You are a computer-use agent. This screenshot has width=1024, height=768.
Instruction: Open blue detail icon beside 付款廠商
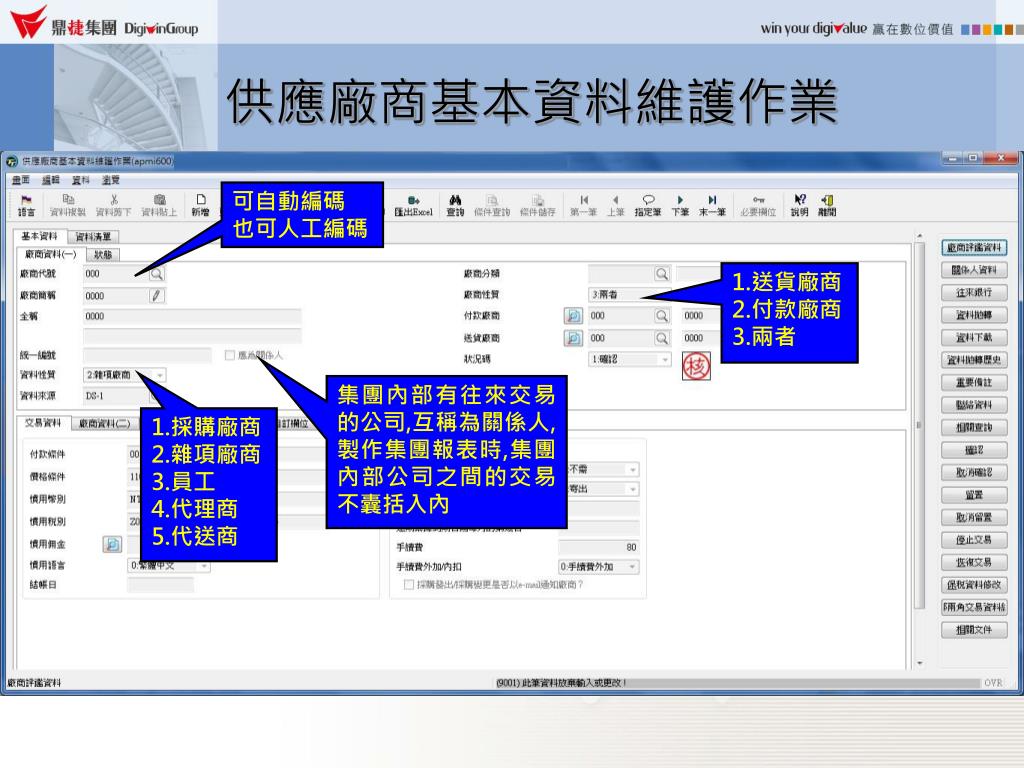[573, 316]
